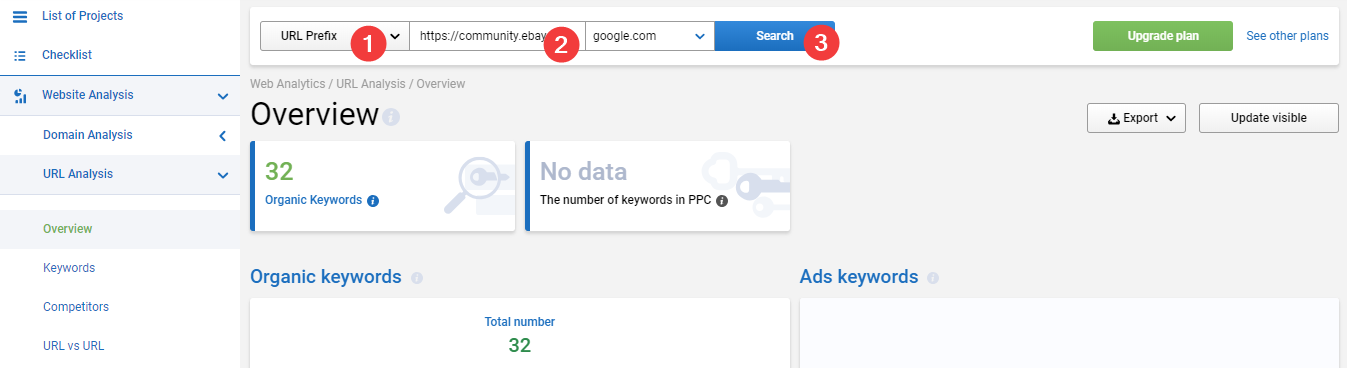The width and height of the screenshot is (1347, 368).
Task: Collapse the Website Analysis section chevron
Action: 223,96
